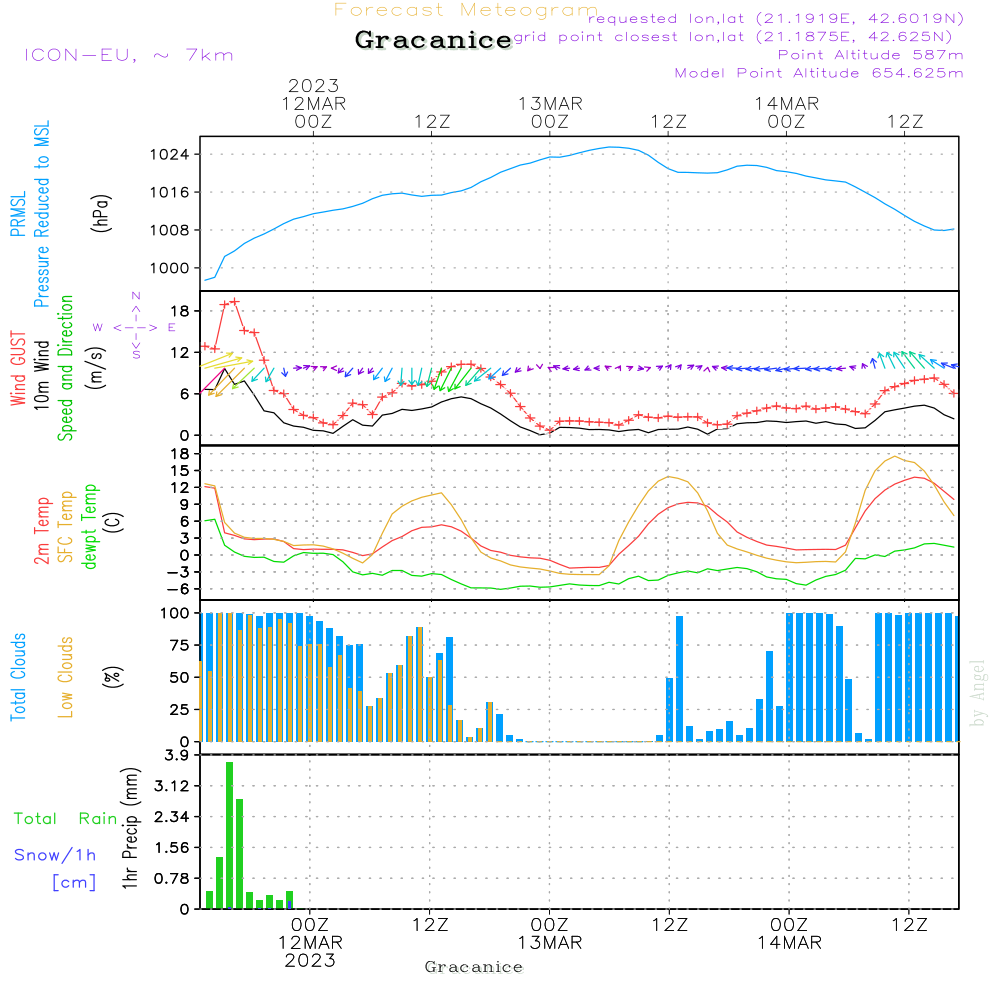Click the 1016 pressure axis value
Image resolution: width=1000 pixels, height=1000 pixels.
169,192
